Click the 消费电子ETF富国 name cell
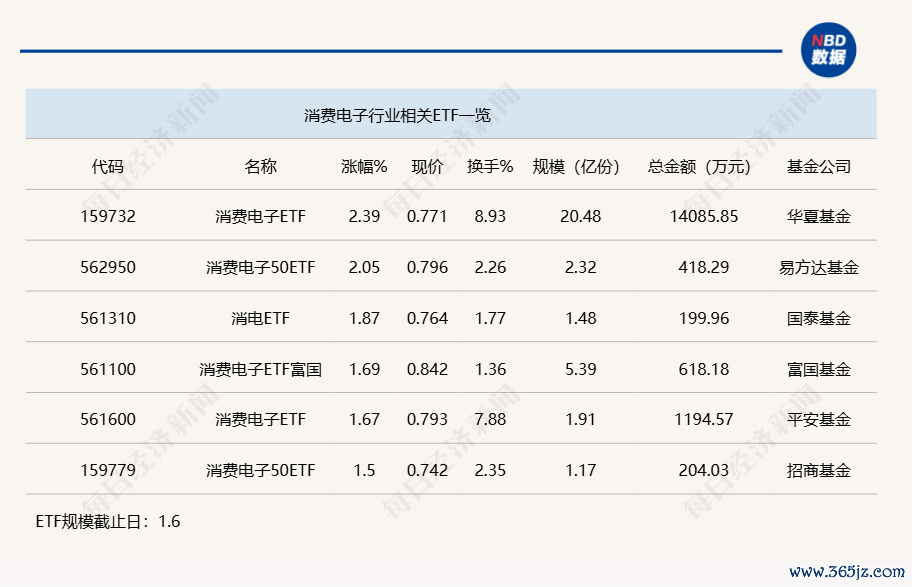The height and width of the screenshot is (587, 912). pos(260,369)
